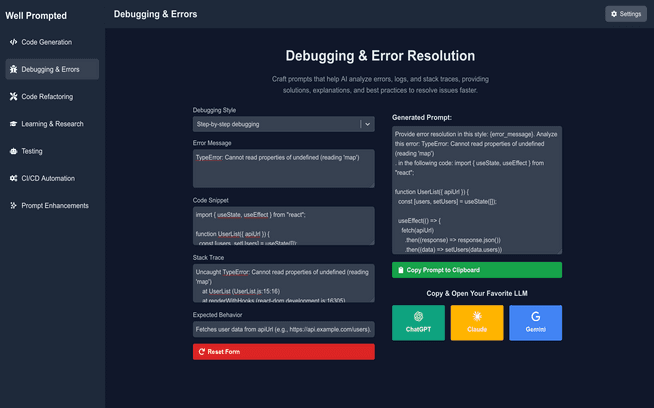The width and height of the screenshot is (654, 408).
Task: Select the Code Refactoring tools icon
Action: pos(13,96)
